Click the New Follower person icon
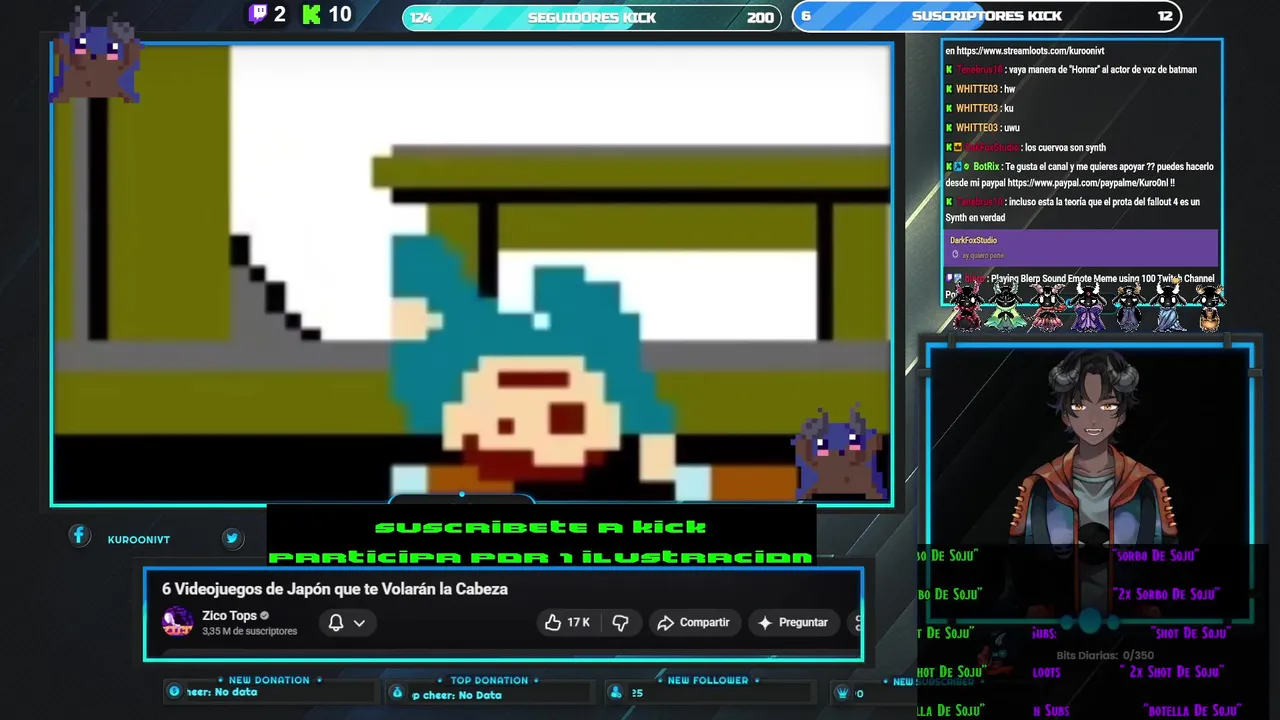 click(x=615, y=692)
